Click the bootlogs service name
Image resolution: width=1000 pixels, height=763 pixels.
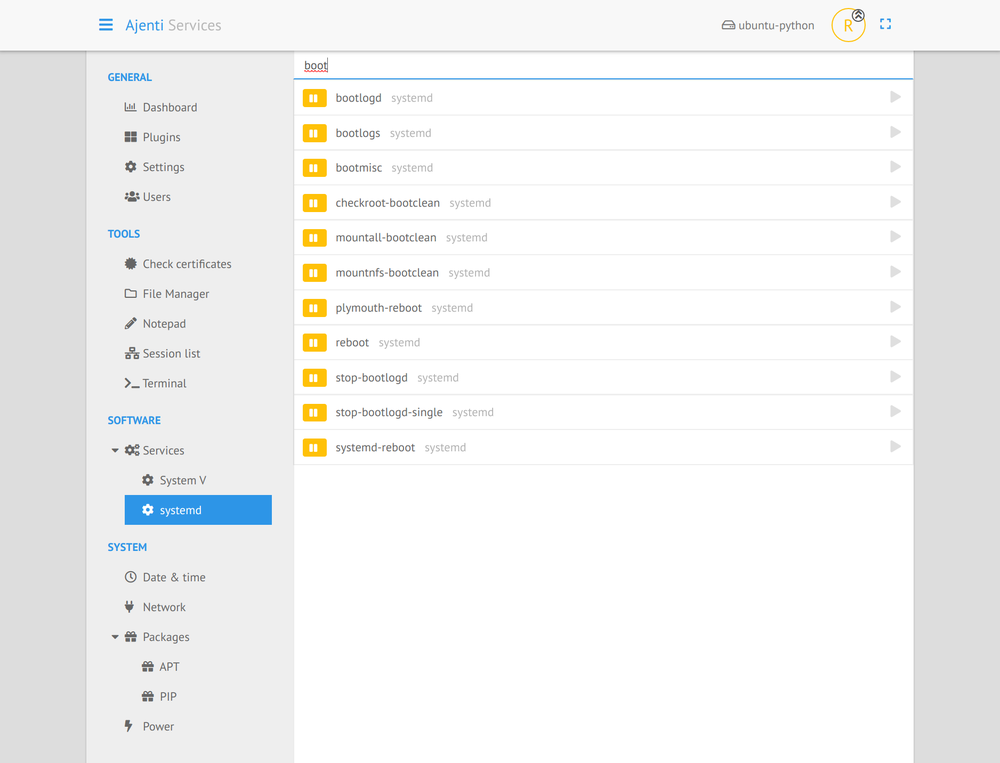(358, 133)
